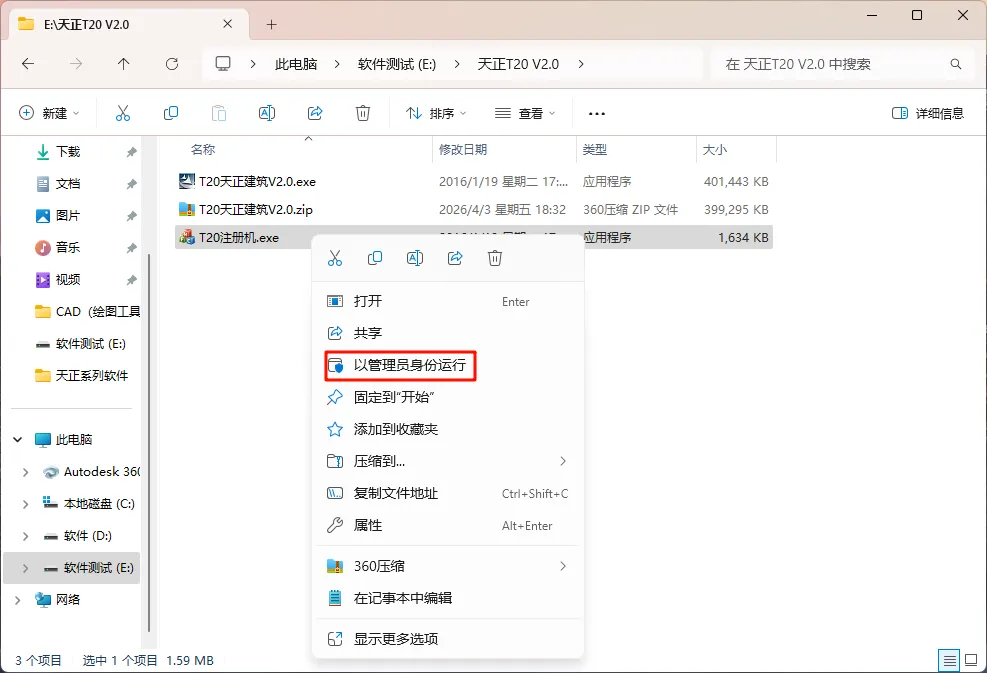Open CAD（绘图工具 folder in sidebar

[x=86, y=312]
